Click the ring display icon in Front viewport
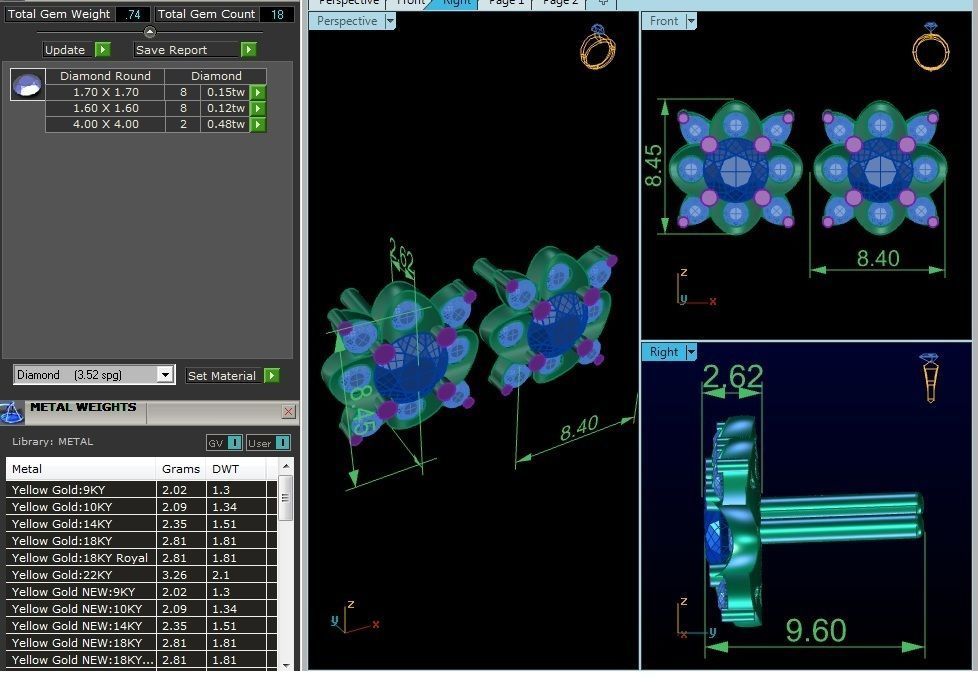This screenshot has width=978, height=688. coord(931,46)
